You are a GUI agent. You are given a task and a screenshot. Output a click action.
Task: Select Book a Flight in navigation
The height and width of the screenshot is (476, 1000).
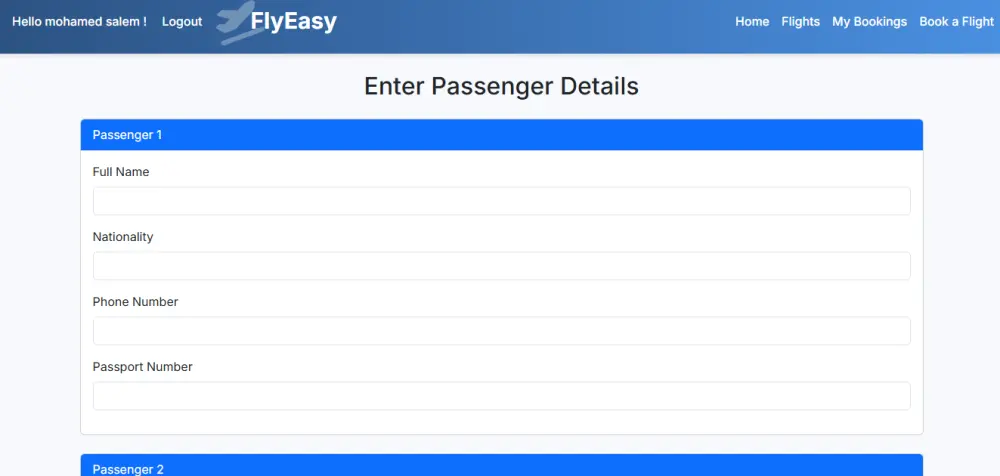(x=956, y=21)
